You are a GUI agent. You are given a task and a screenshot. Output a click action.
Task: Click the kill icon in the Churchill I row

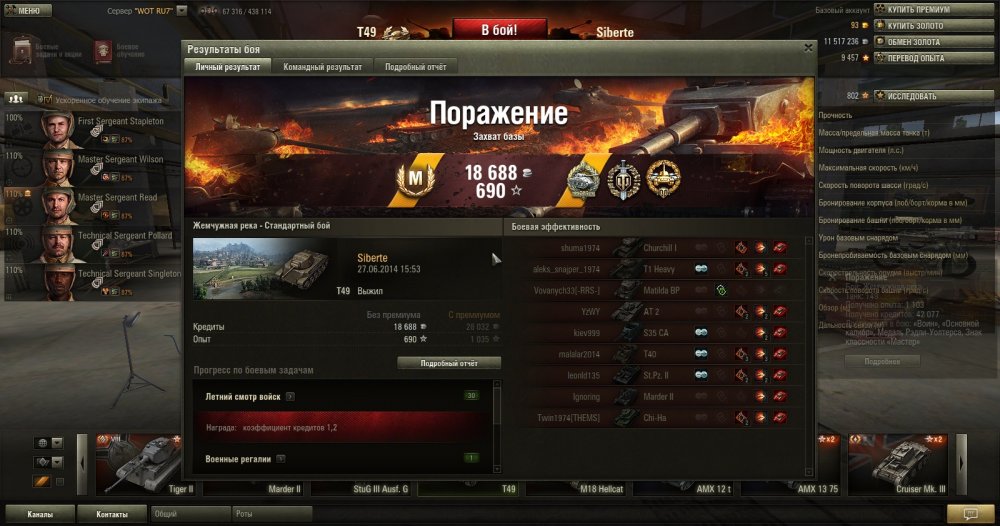(780, 247)
